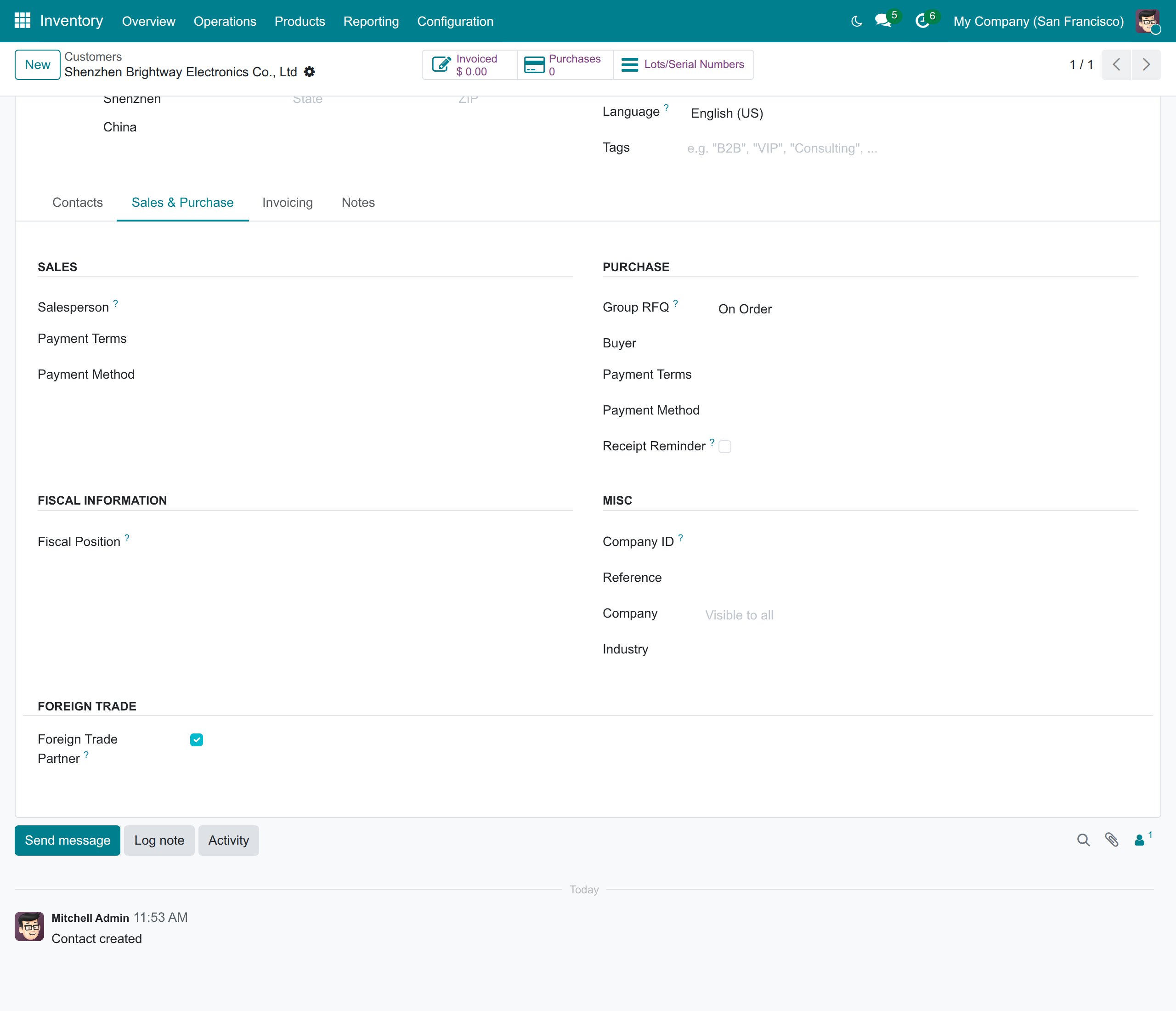Open My Company (San Francisco) switcher
The image size is (1176, 1011).
pyautogui.click(x=1039, y=22)
